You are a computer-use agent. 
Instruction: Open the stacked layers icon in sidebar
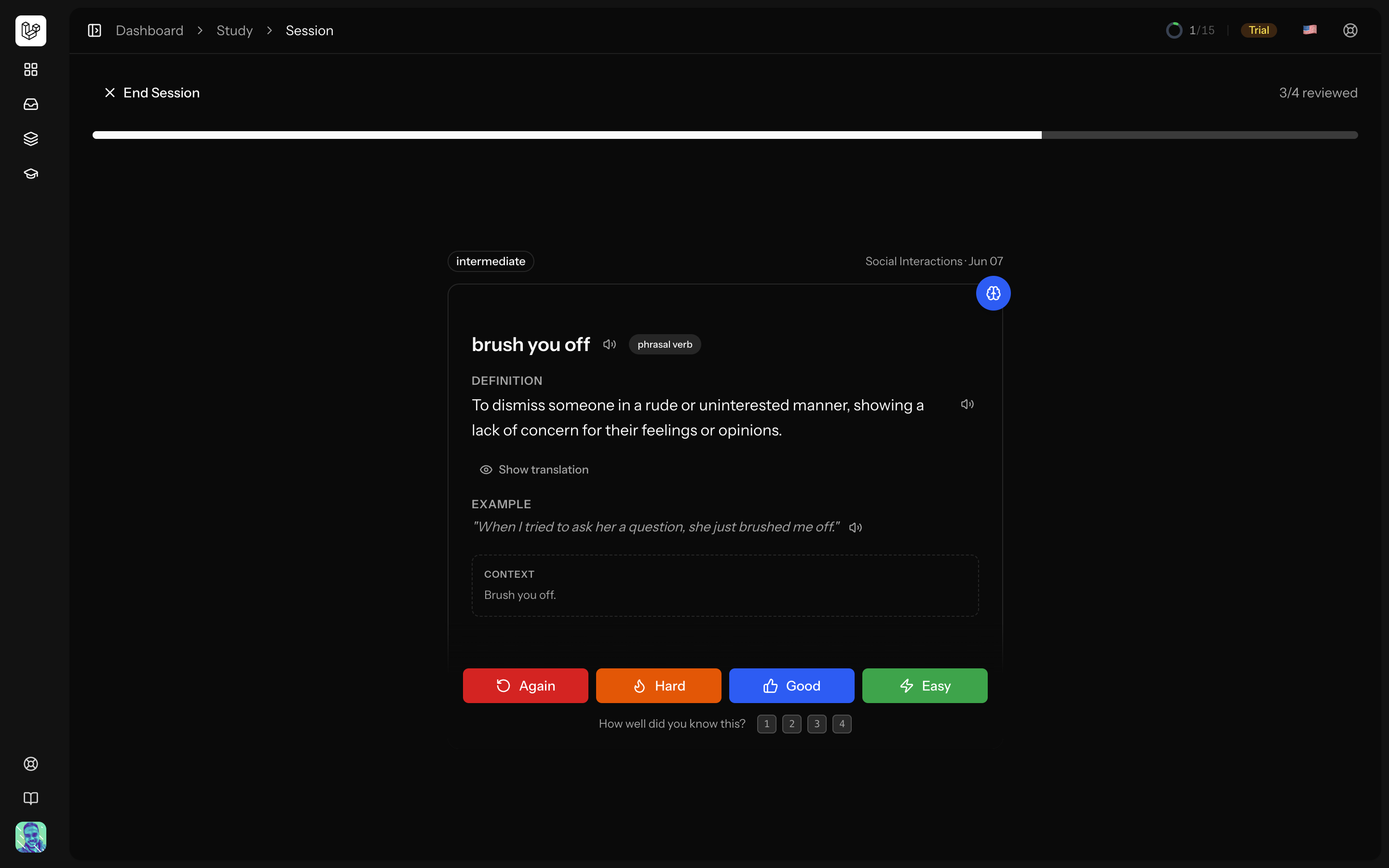pyautogui.click(x=31, y=139)
